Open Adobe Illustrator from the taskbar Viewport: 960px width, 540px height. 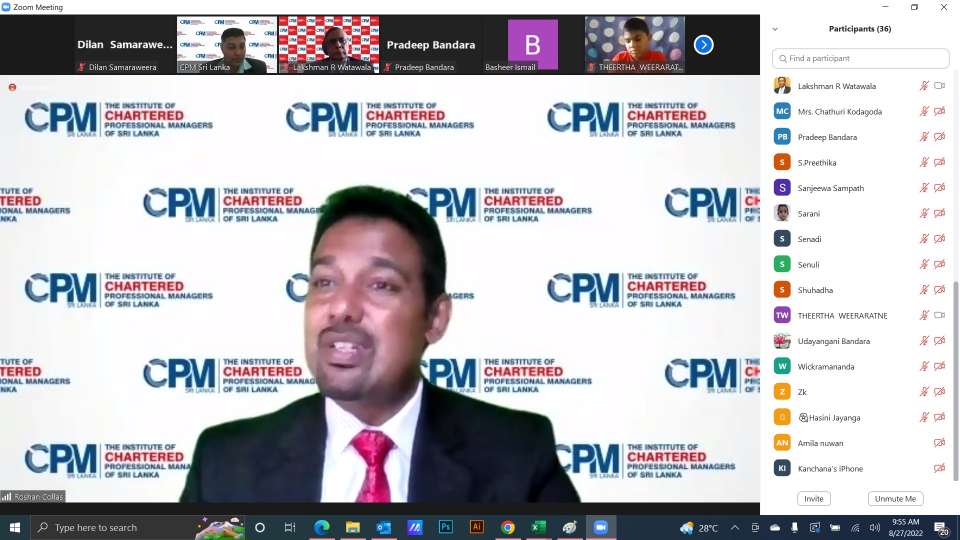click(477, 527)
